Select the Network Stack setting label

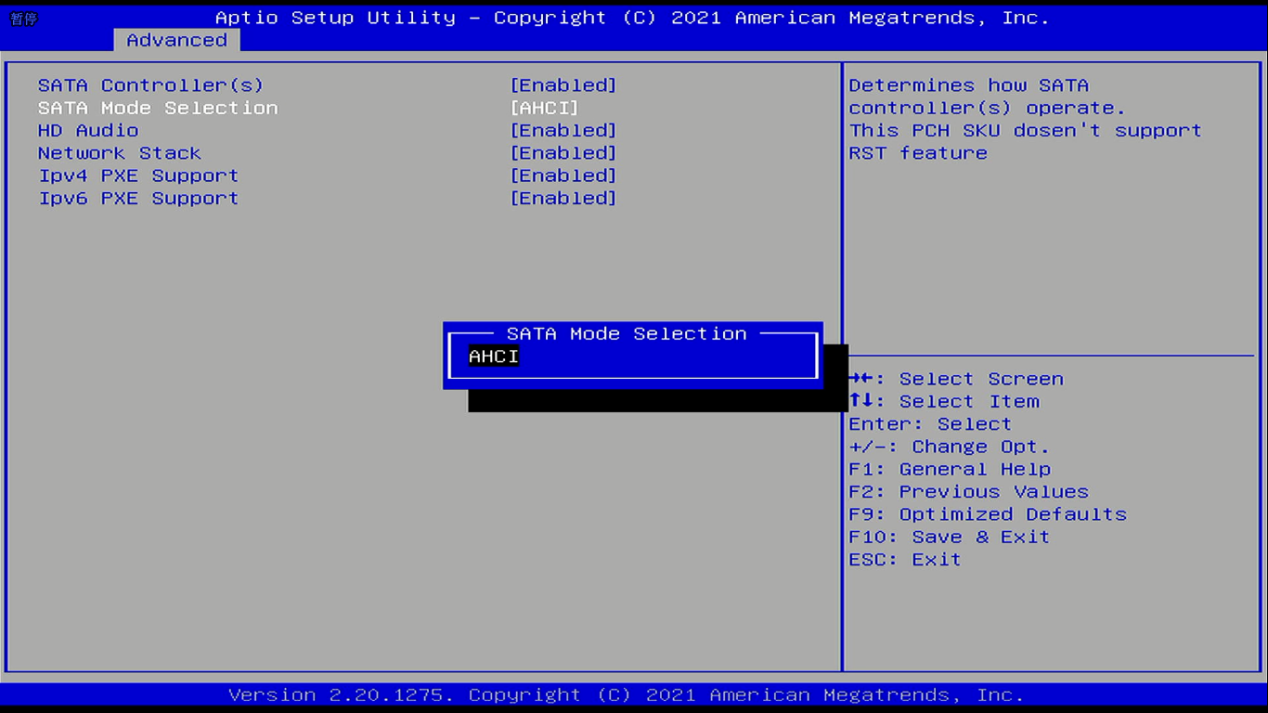click(x=119, y=153)
